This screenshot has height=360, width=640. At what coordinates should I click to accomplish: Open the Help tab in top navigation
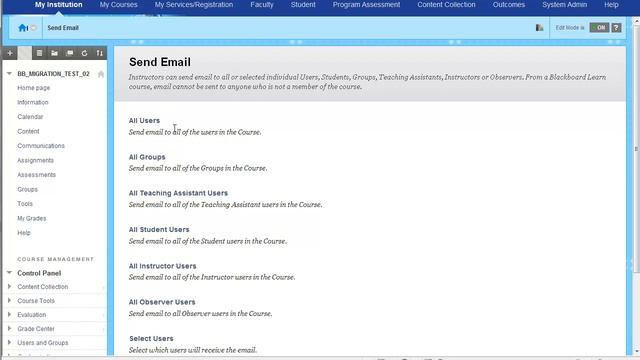tap(611, 5)
